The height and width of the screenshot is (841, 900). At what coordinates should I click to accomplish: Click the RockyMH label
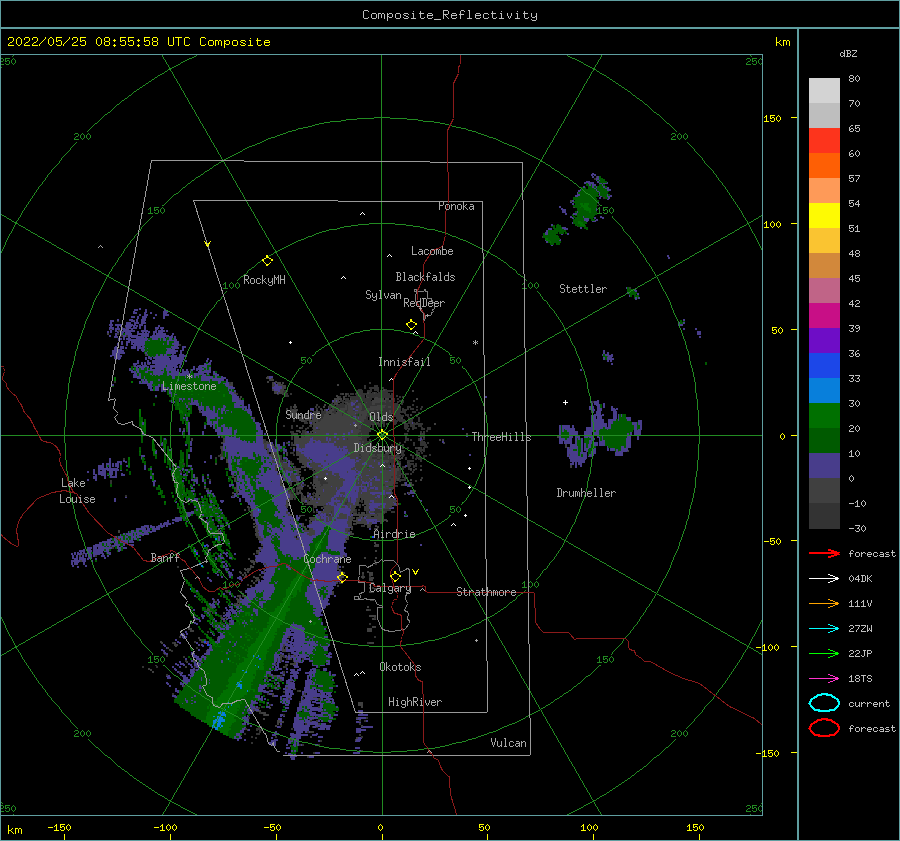coord(264,280)
